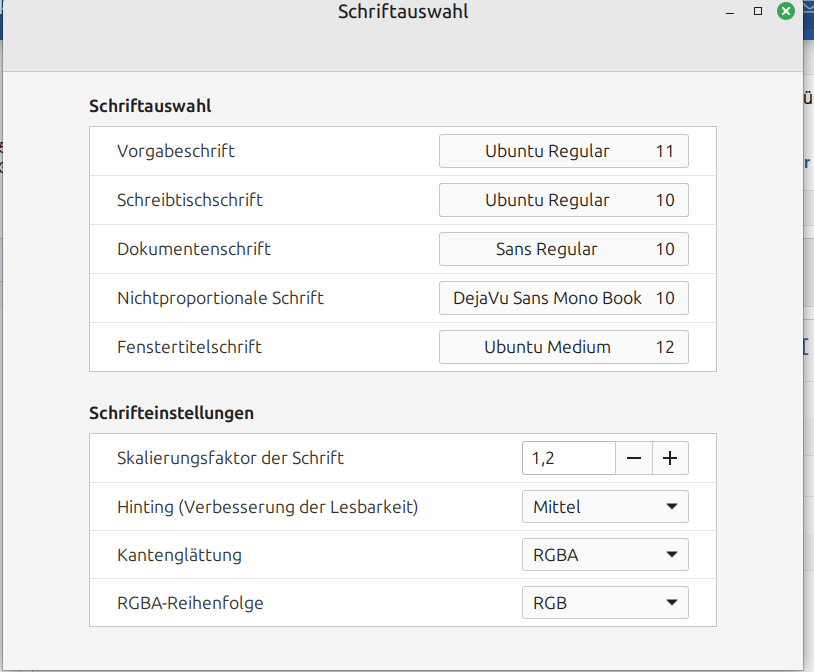
Task: Click the Kantenglättung dropdown arrow icon
Action: 671,555
